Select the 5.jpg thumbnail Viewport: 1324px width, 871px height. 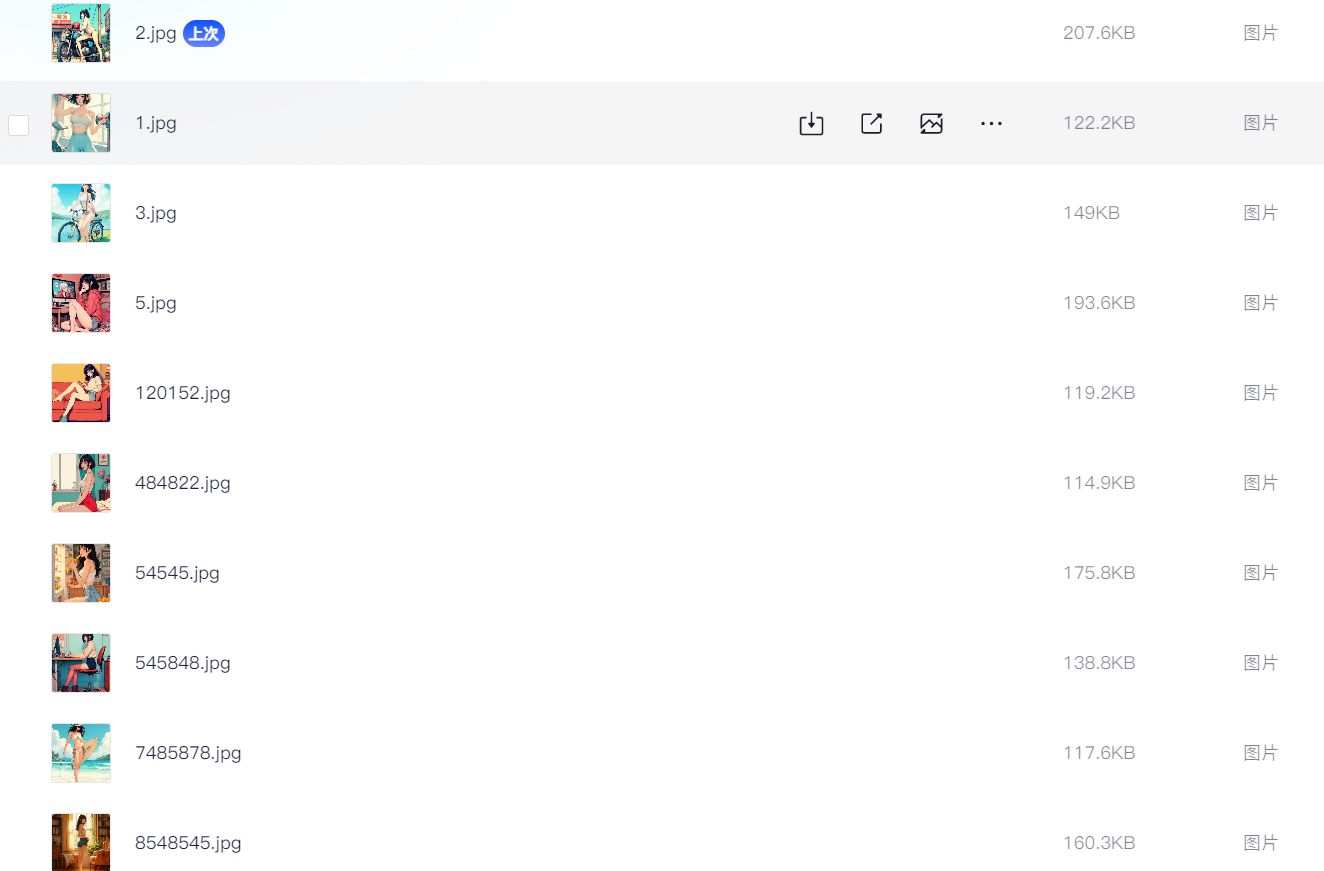click(x=81, y=303)
